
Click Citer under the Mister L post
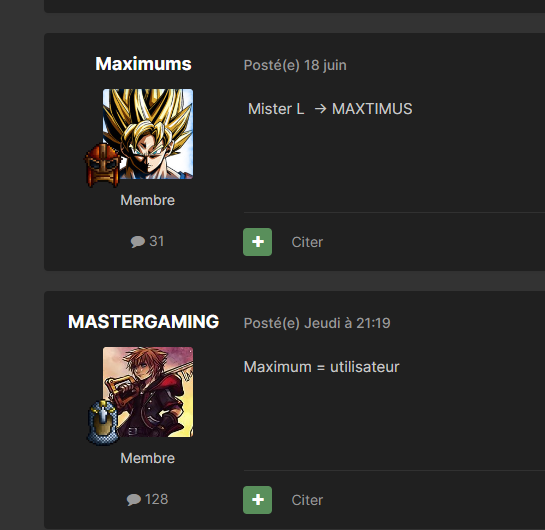pyautogui.click(x=307, y=242)
